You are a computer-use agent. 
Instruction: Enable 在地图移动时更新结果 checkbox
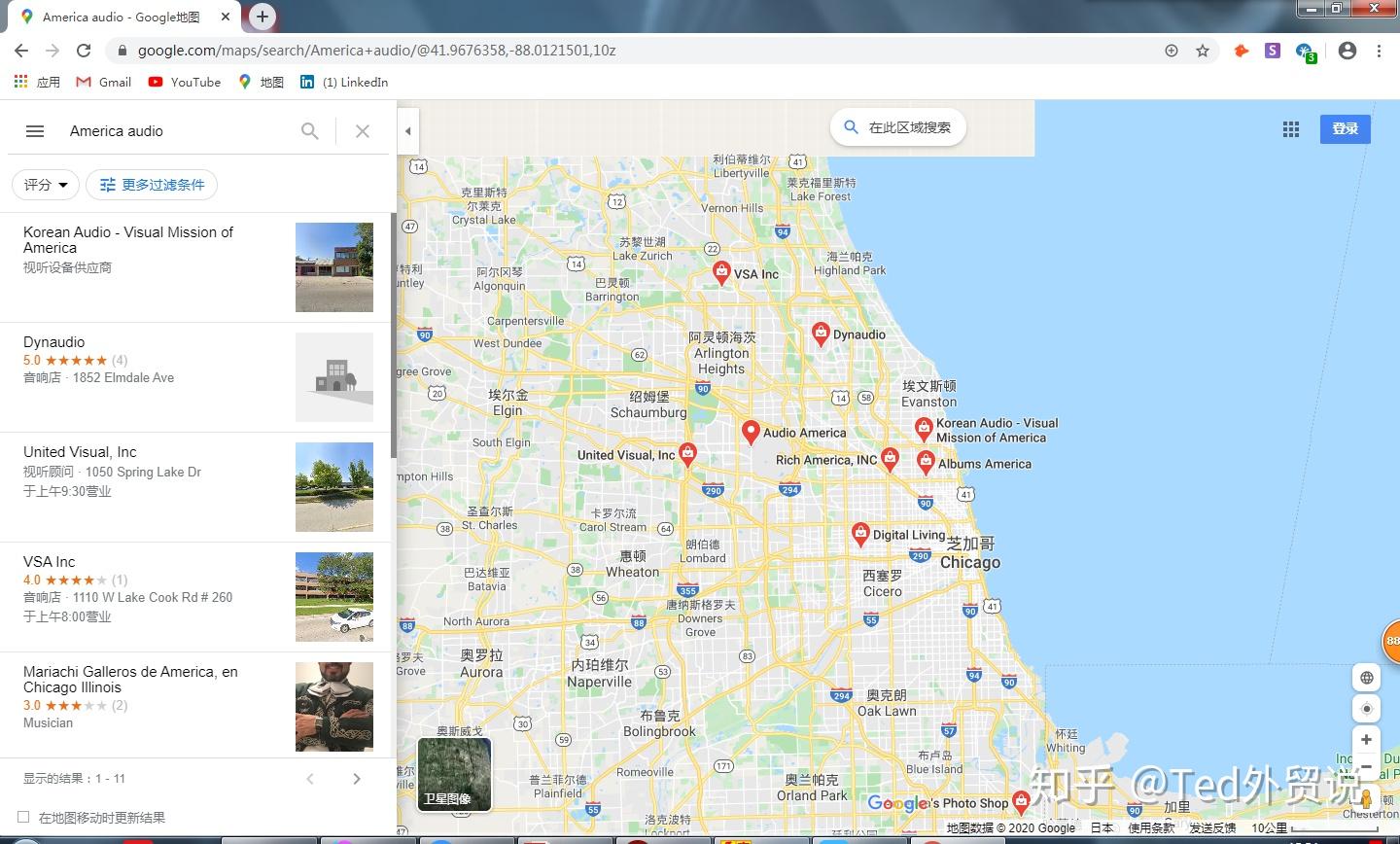point(23,818)
